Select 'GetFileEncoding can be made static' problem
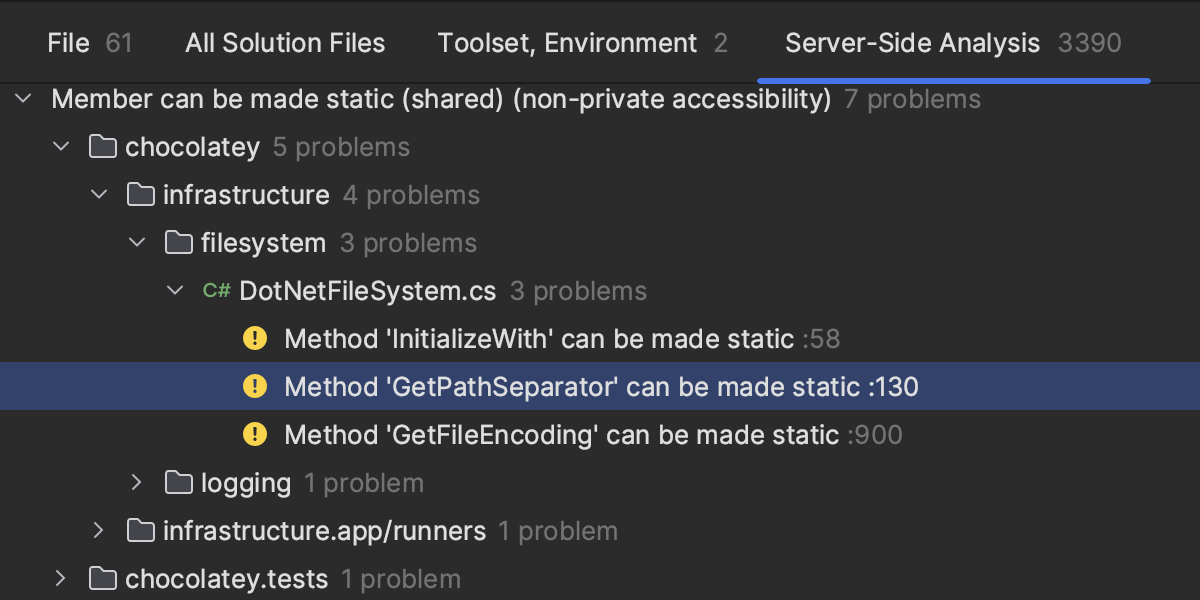The height and width of the screenshot is (600, 1200). click(561, 435)
